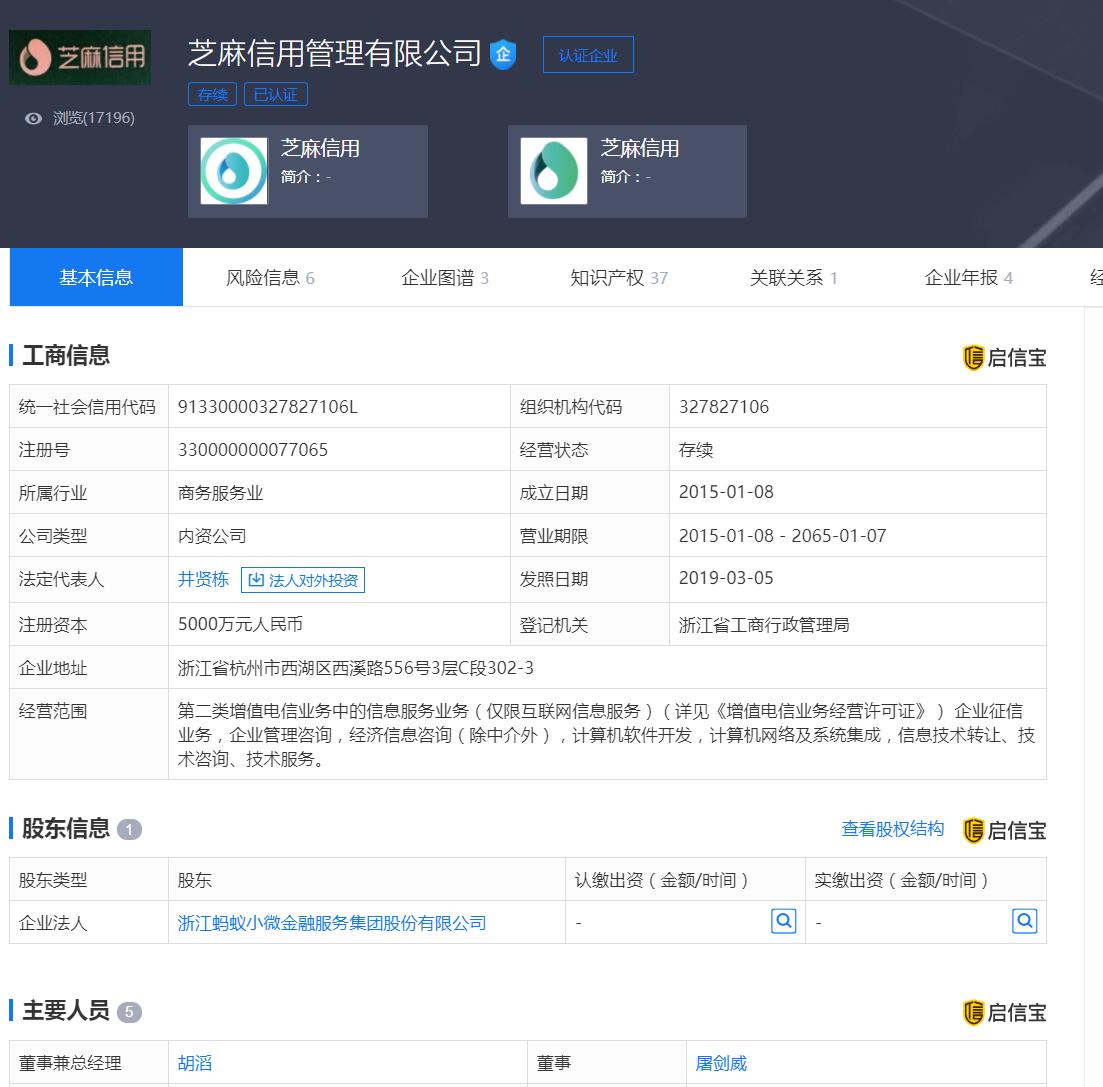Click credit code 91330000327827106L
1103x1087 pixels.
pyautogui.click(x=268, y=407)
